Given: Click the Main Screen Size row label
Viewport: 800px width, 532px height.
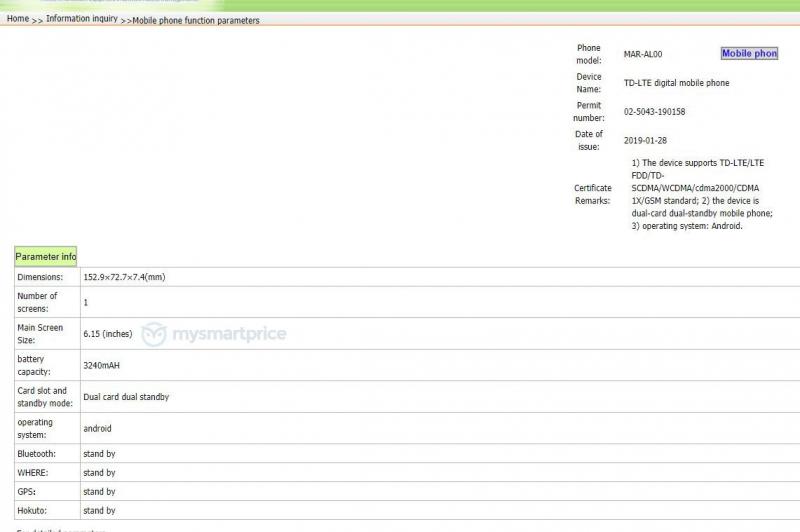Looking at the screenshot, I should pos(40,334).
